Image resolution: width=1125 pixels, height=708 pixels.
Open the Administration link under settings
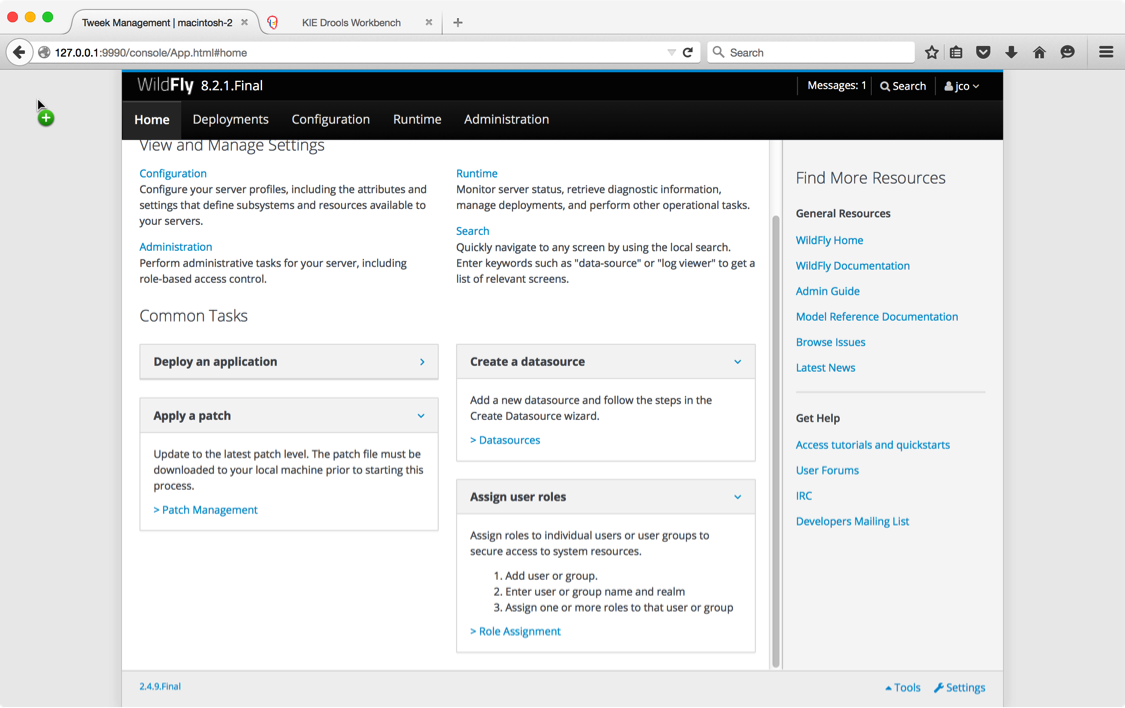(176, 247)
